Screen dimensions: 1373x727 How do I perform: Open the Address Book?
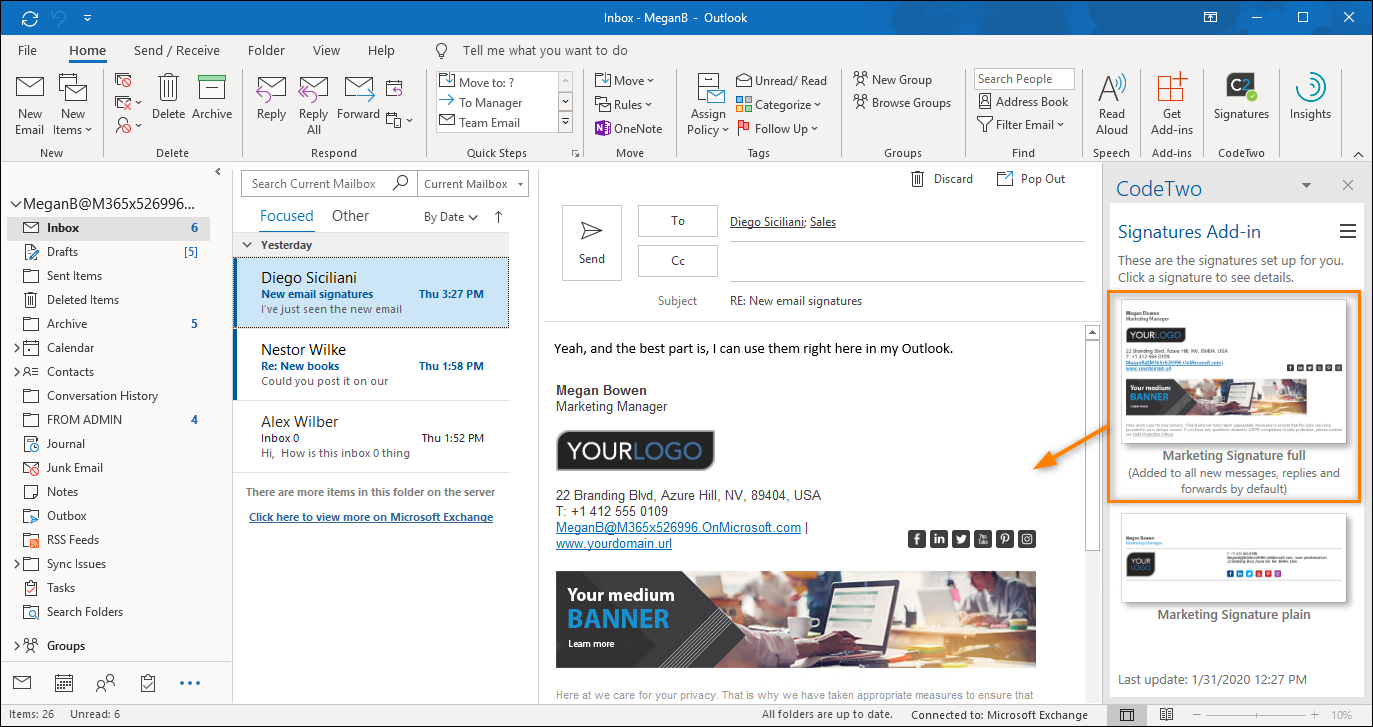[1023, 101]
